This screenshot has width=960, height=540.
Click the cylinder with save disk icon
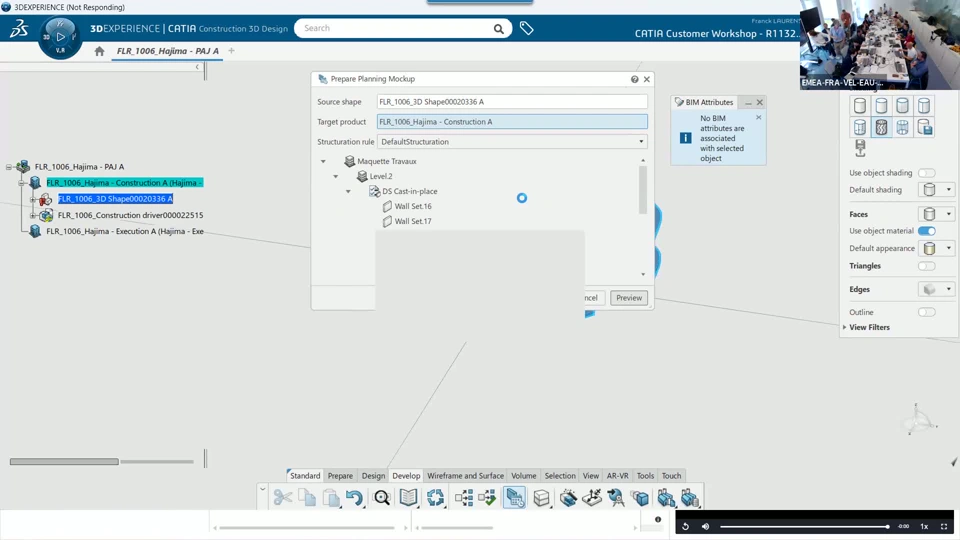tap(924, 127)
